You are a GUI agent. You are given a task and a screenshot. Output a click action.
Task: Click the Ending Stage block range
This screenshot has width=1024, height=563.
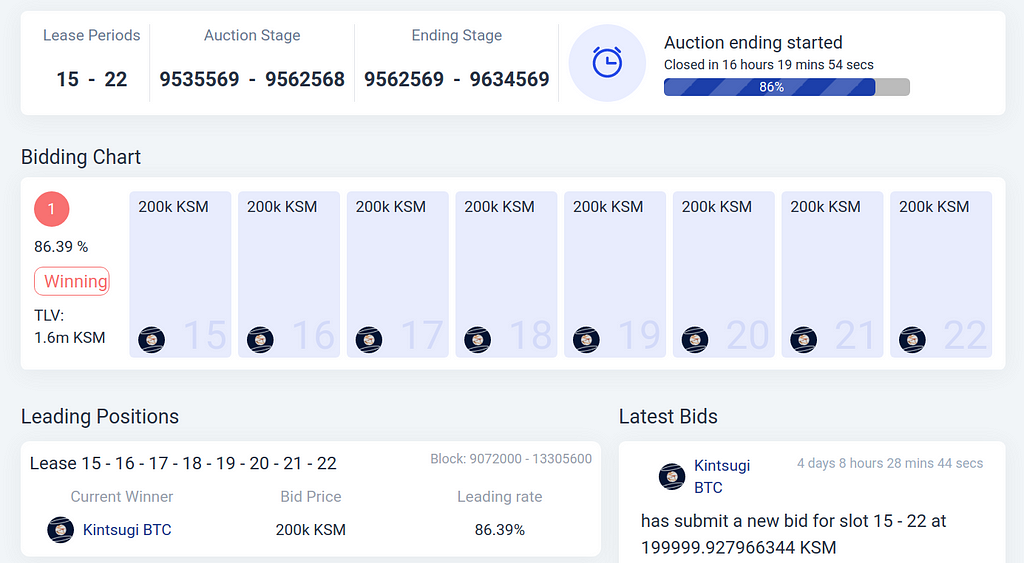(x=456, y=79)
